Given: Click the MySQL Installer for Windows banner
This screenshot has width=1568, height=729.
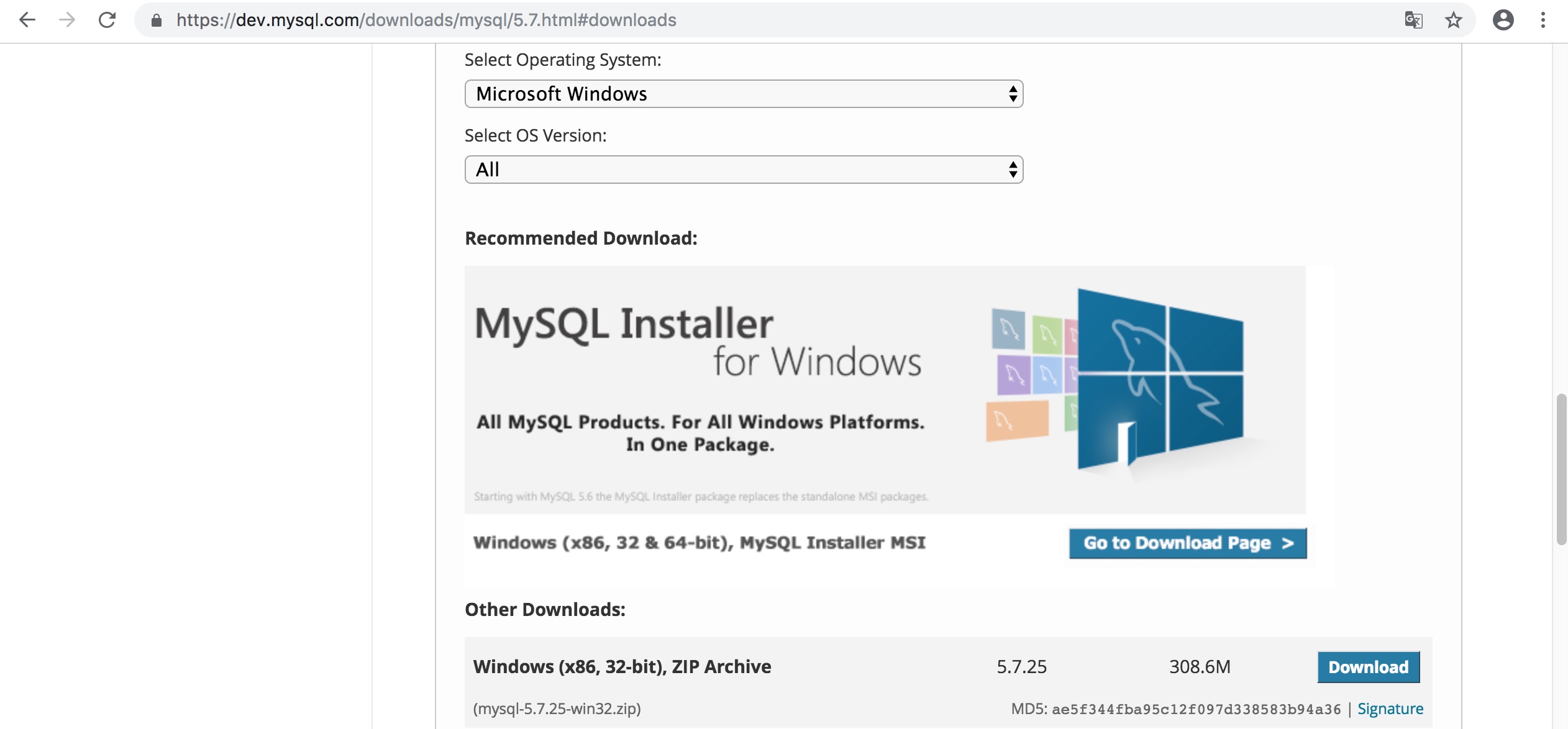Looking at the screenshot, I should pyautogui.click(x=885, y=389).
